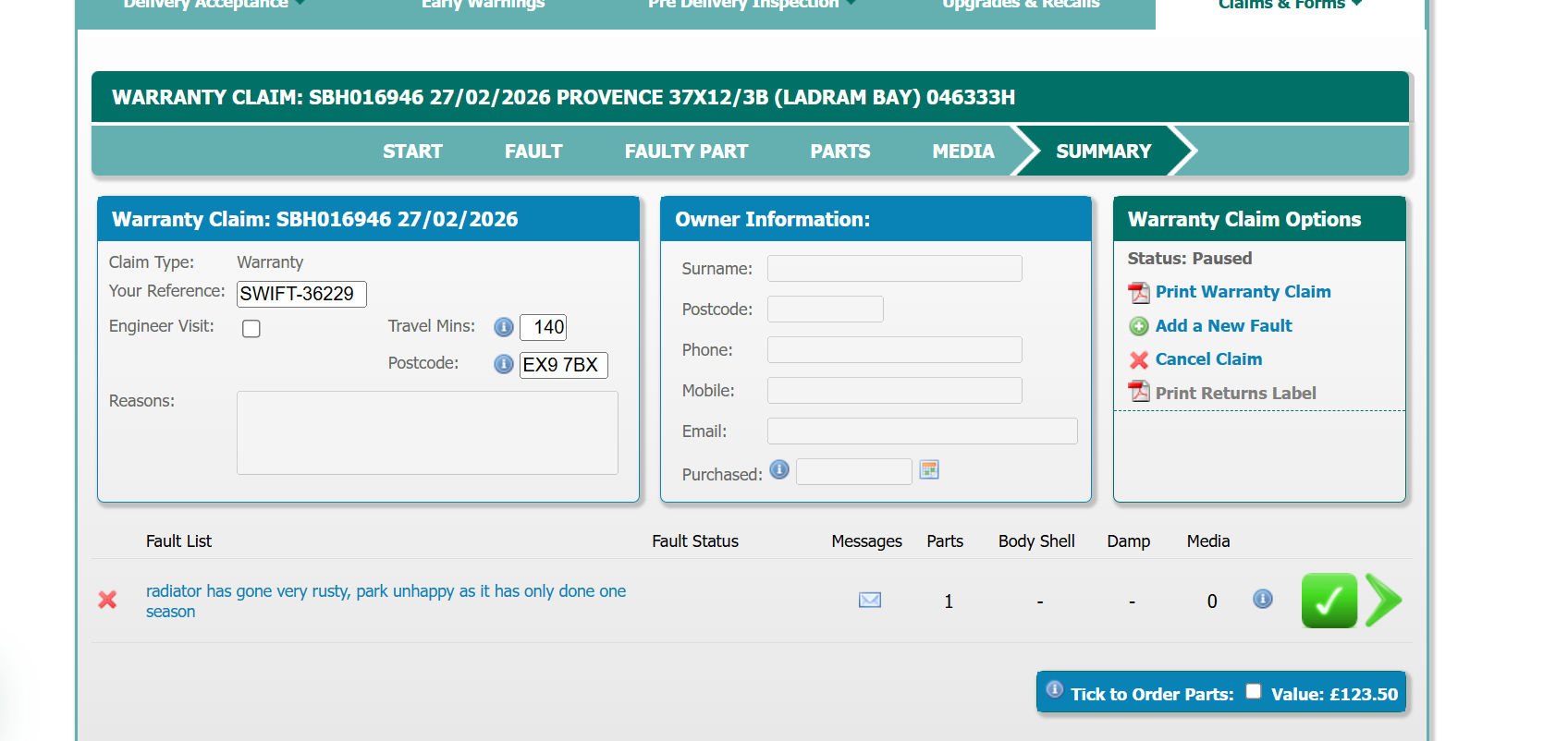
Task: Click the Cancel Claim link
Action: (1207, 359)
